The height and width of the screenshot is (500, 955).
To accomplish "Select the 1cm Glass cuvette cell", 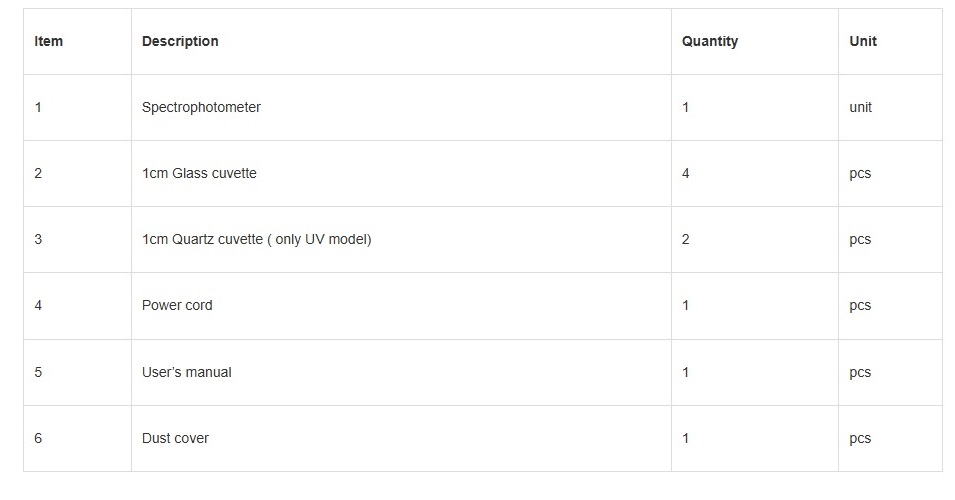I will tap(199, 173).
